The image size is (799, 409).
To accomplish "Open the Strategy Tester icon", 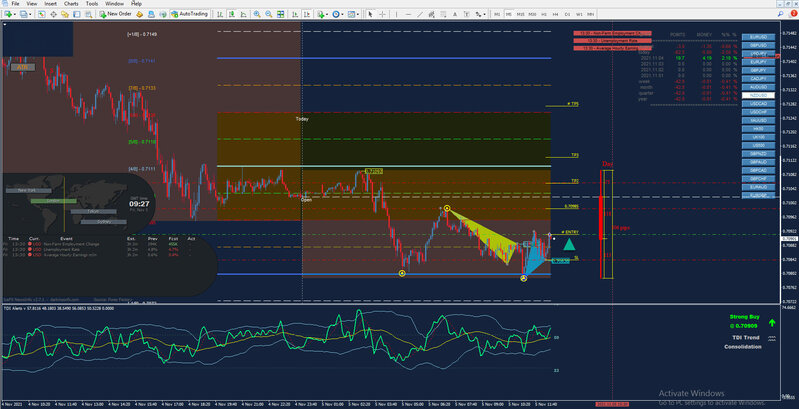I will click(x=89, y=14).
